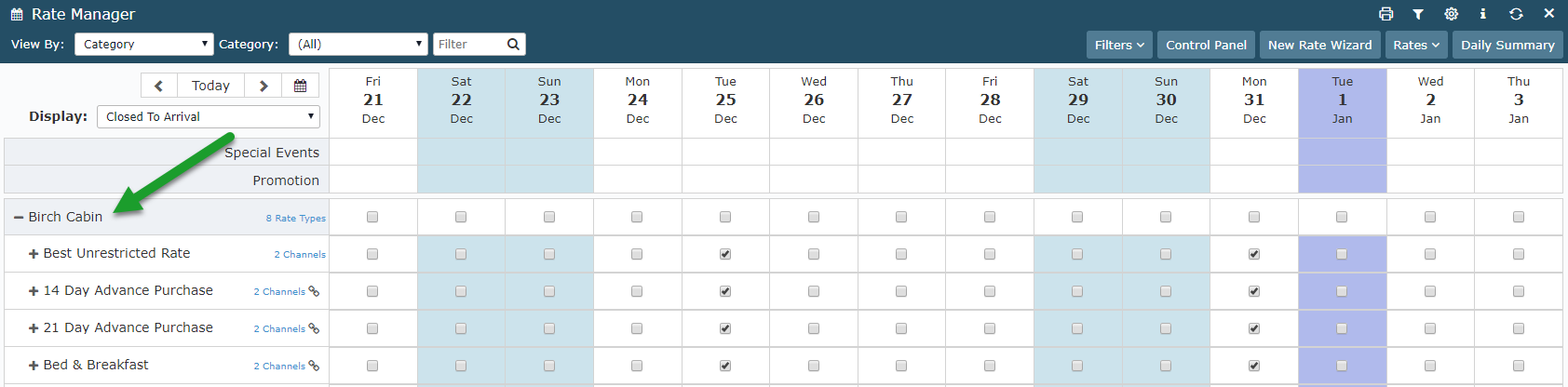Open the Rates menu
This screenshot has width=1568, height=387.
coord(1416,45)
